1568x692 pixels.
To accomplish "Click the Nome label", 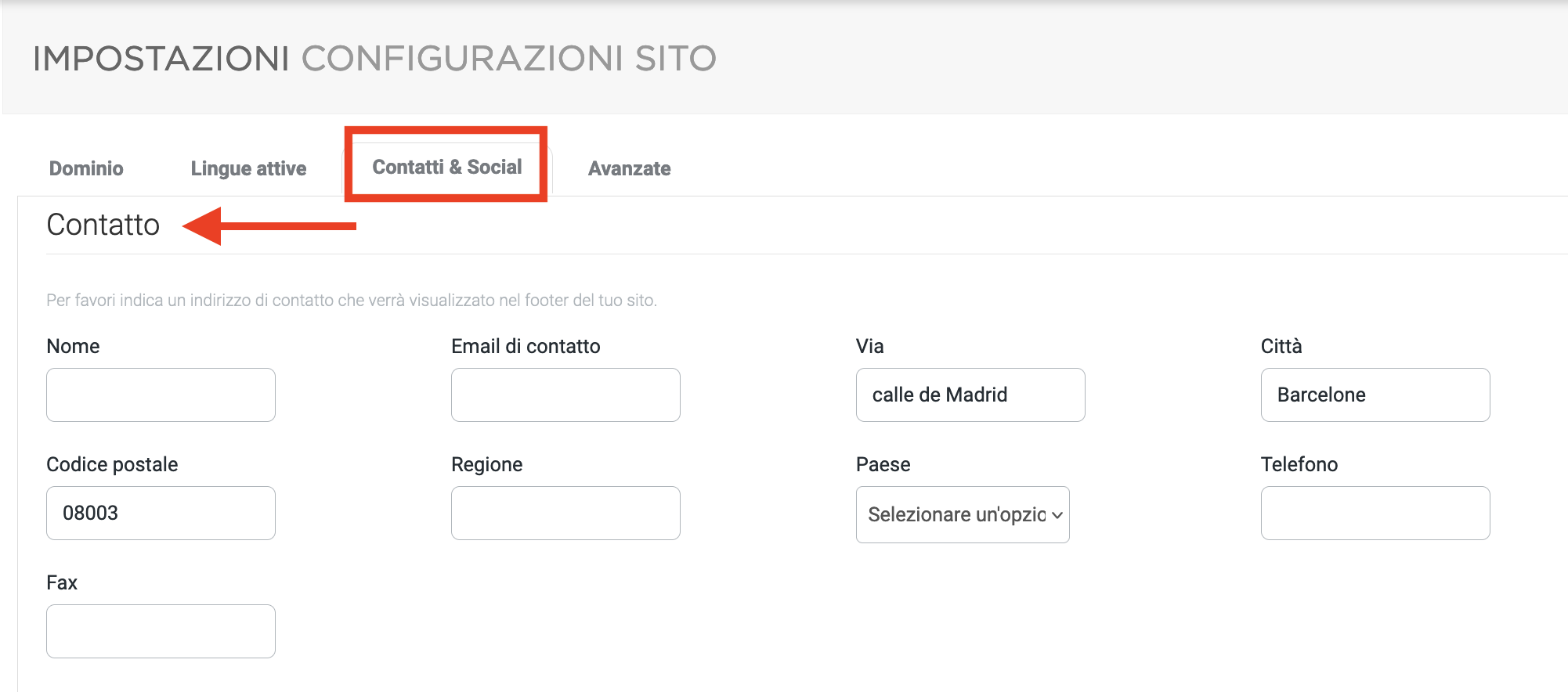I will (x=73, y=346).
